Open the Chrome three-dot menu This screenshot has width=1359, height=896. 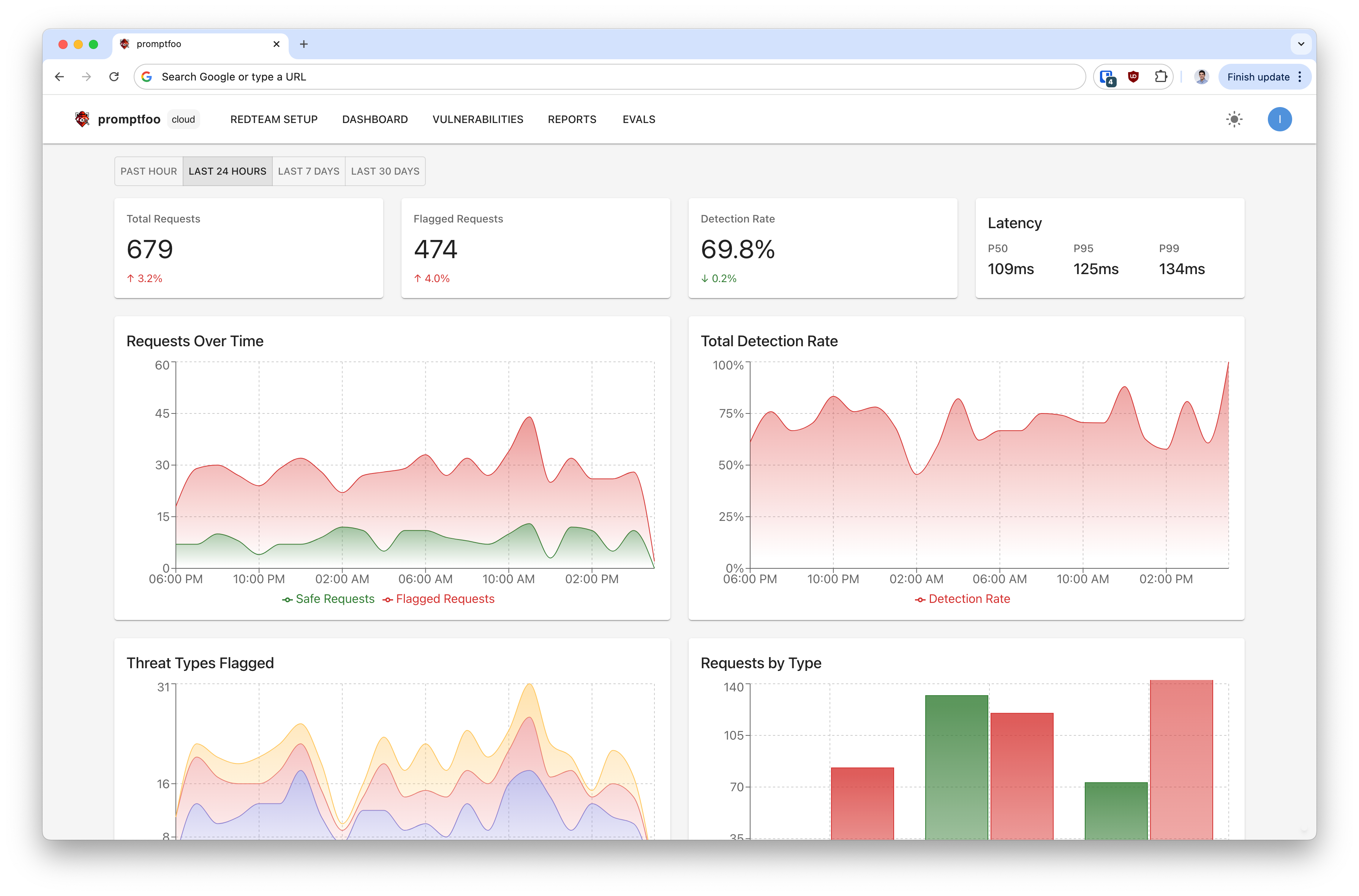click(x=1300, y=77)
